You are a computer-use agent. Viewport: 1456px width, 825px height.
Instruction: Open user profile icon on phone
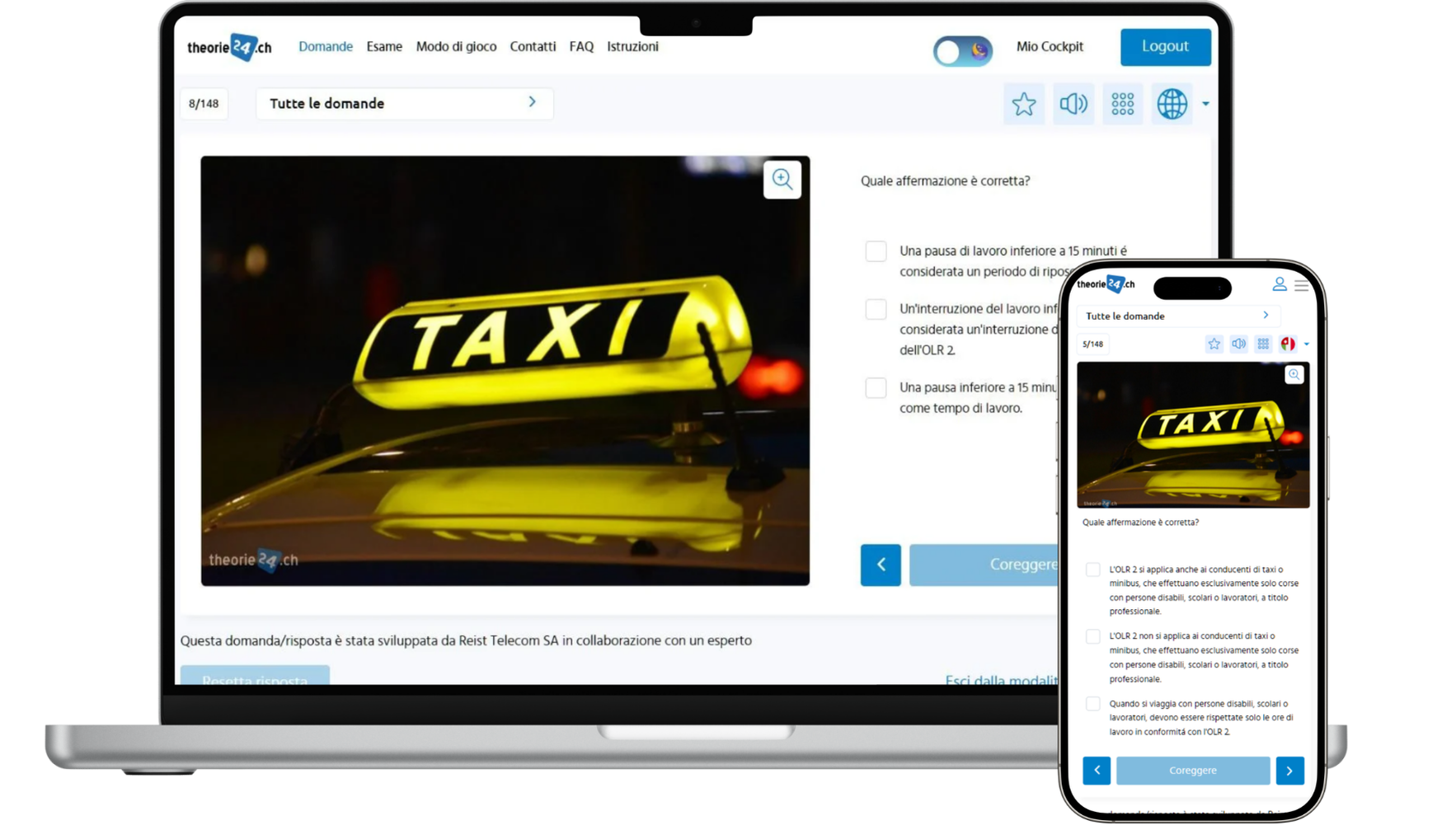tap(1279, 284)
